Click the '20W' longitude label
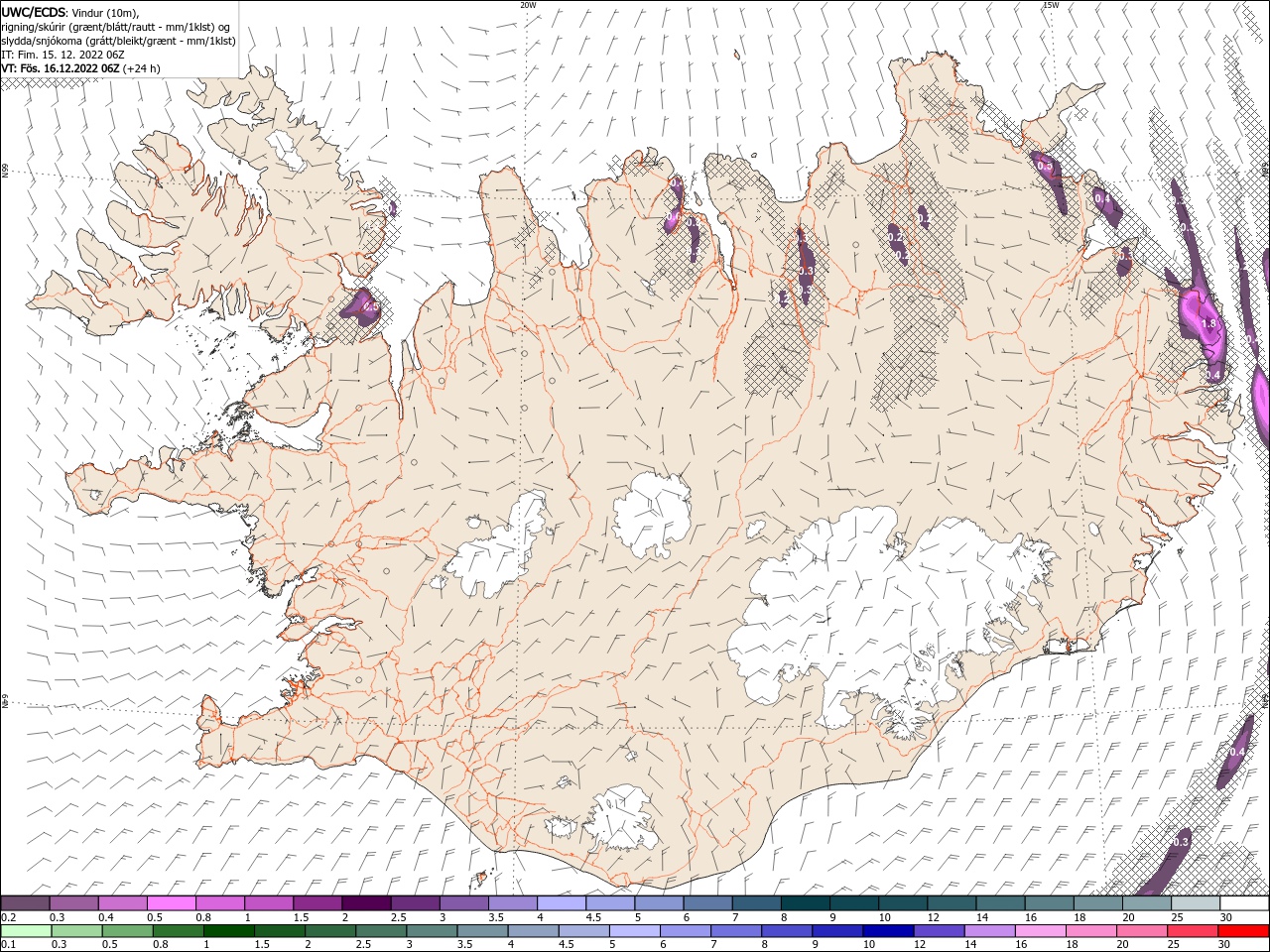 click(x=528, y=5)
